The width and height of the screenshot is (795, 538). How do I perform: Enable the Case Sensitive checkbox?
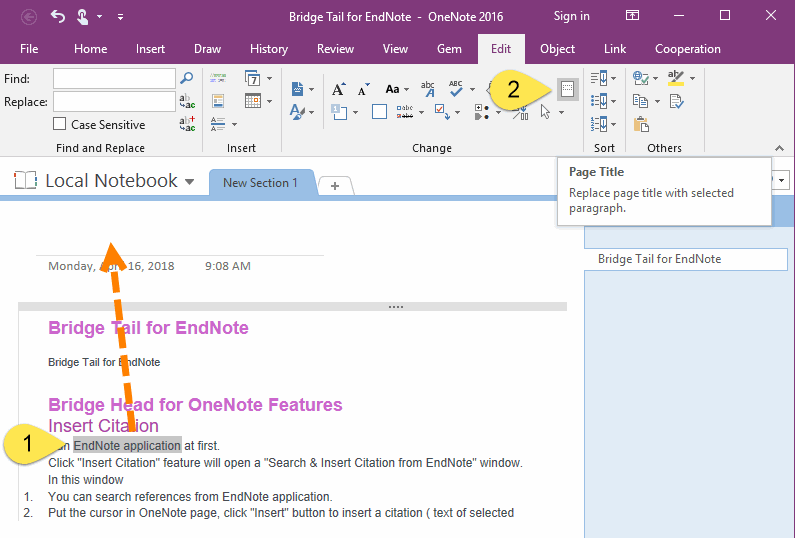coord(59,124)
